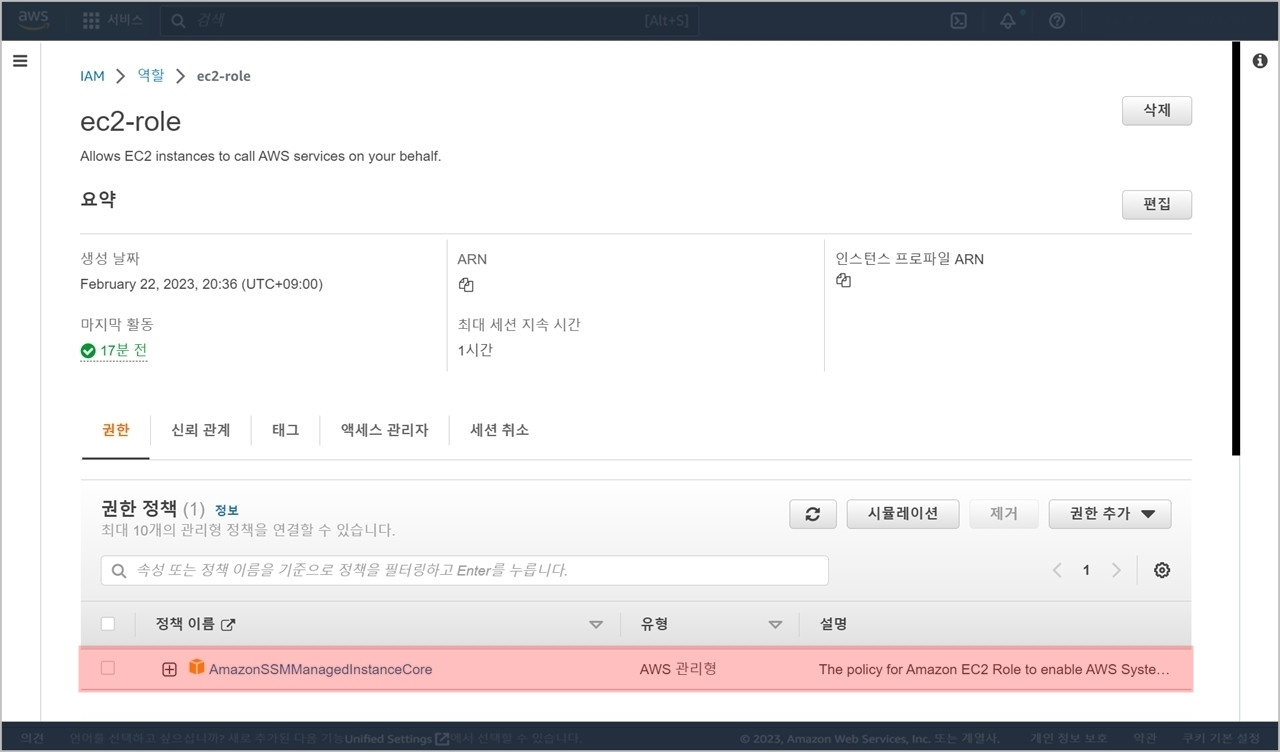Launch CloudShell from the top bar
This screenshot has width=1280, height=752.
958,21
